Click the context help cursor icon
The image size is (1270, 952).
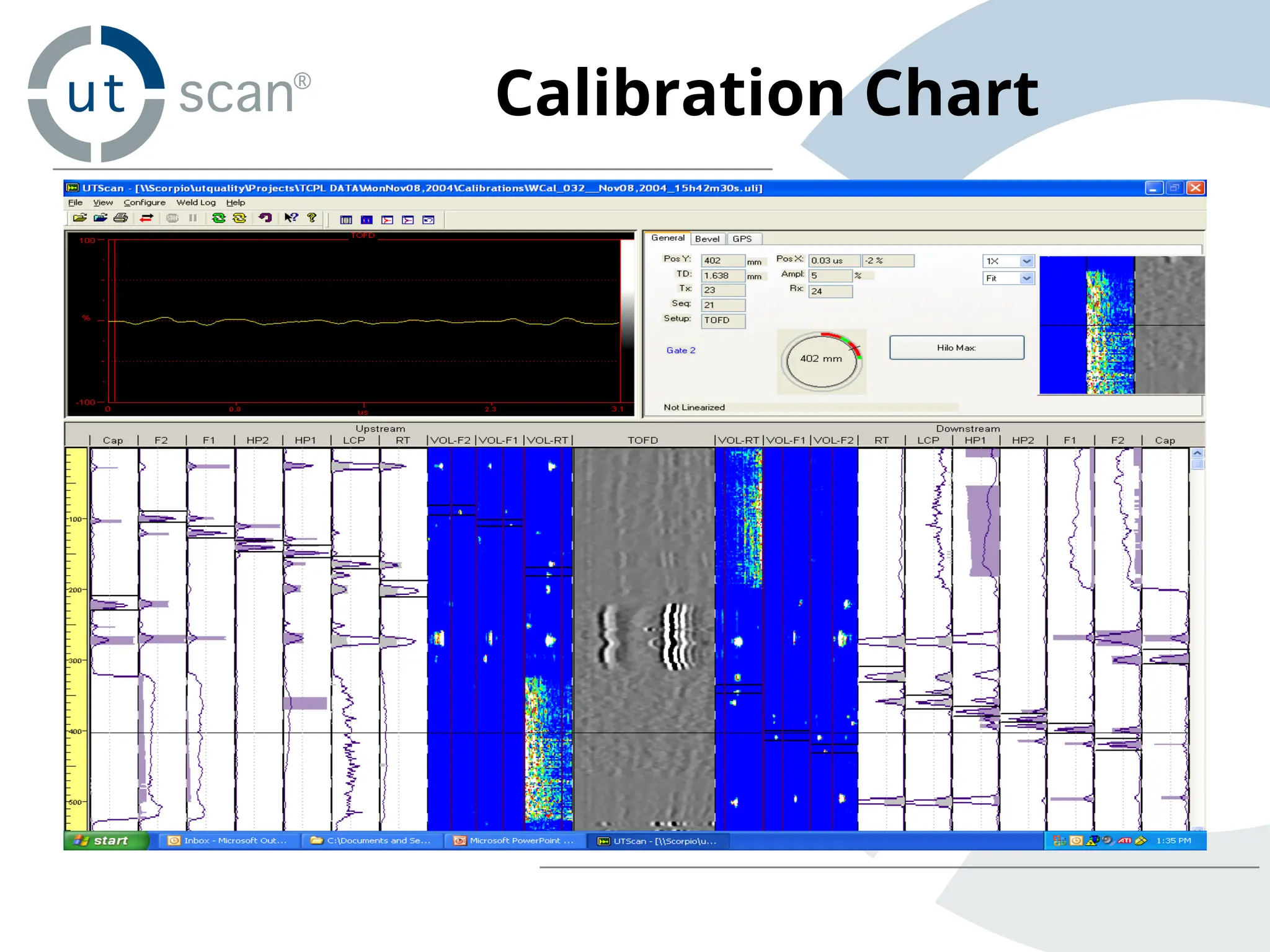pos(291,218)
